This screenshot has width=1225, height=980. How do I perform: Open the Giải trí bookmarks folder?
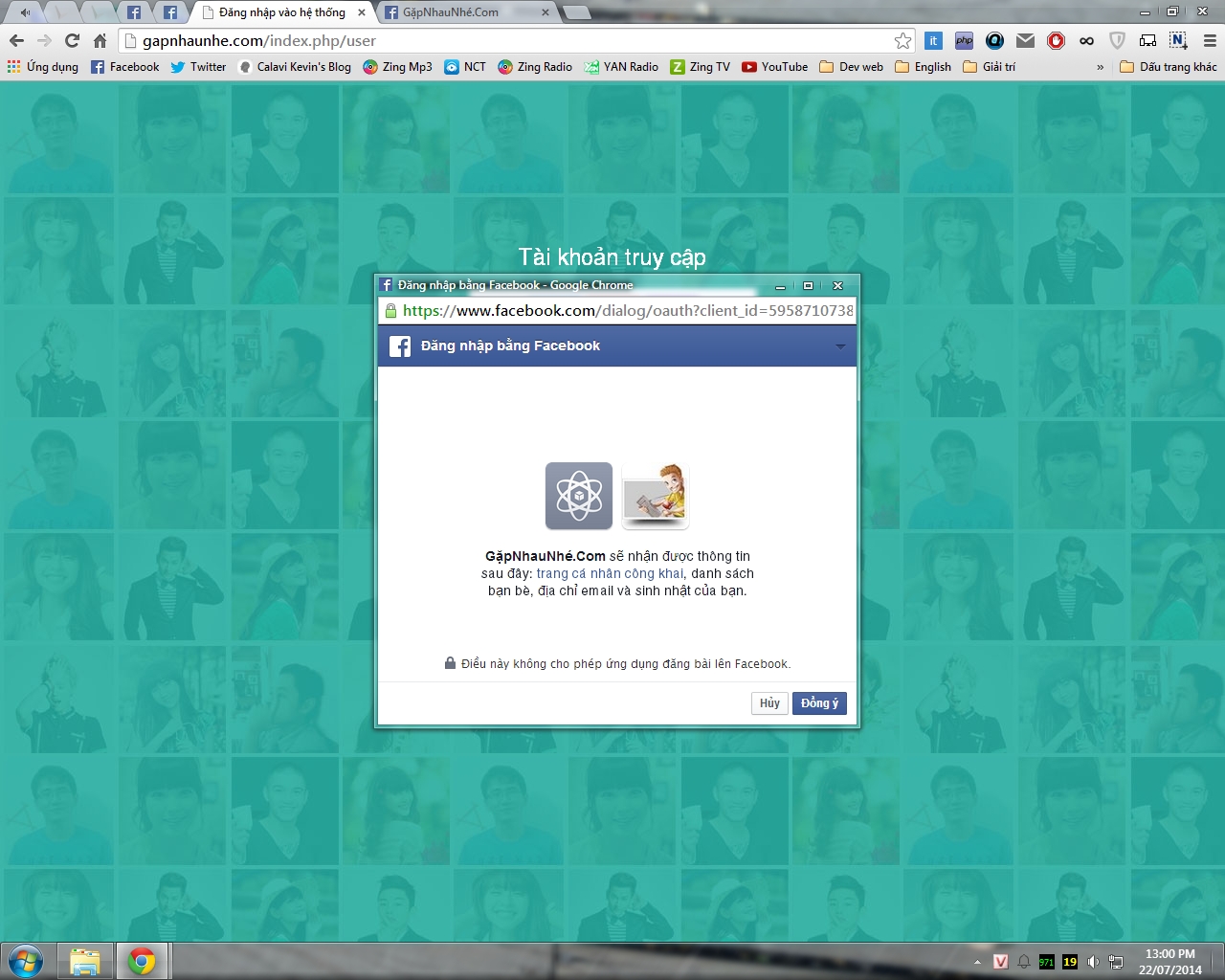[990, 67]
